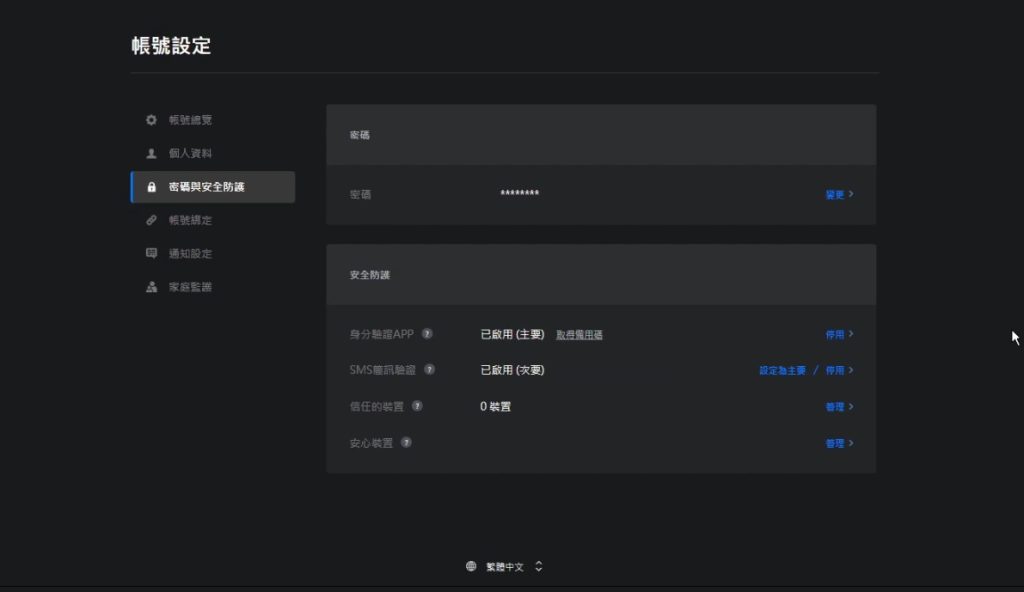This screenshot has width=1024, height=592.
Task: Click the 身分驗證APP row label
Action: click(381, 335)
